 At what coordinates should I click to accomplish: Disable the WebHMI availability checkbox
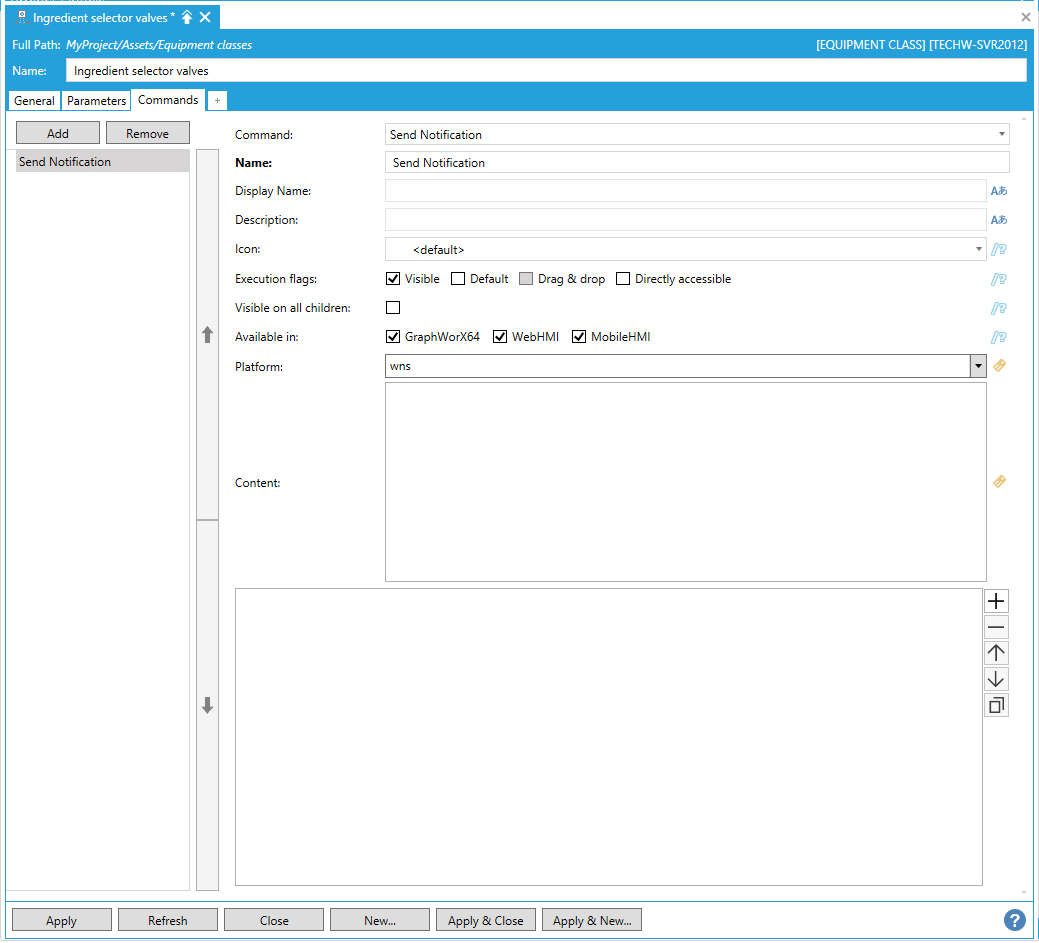500,337
